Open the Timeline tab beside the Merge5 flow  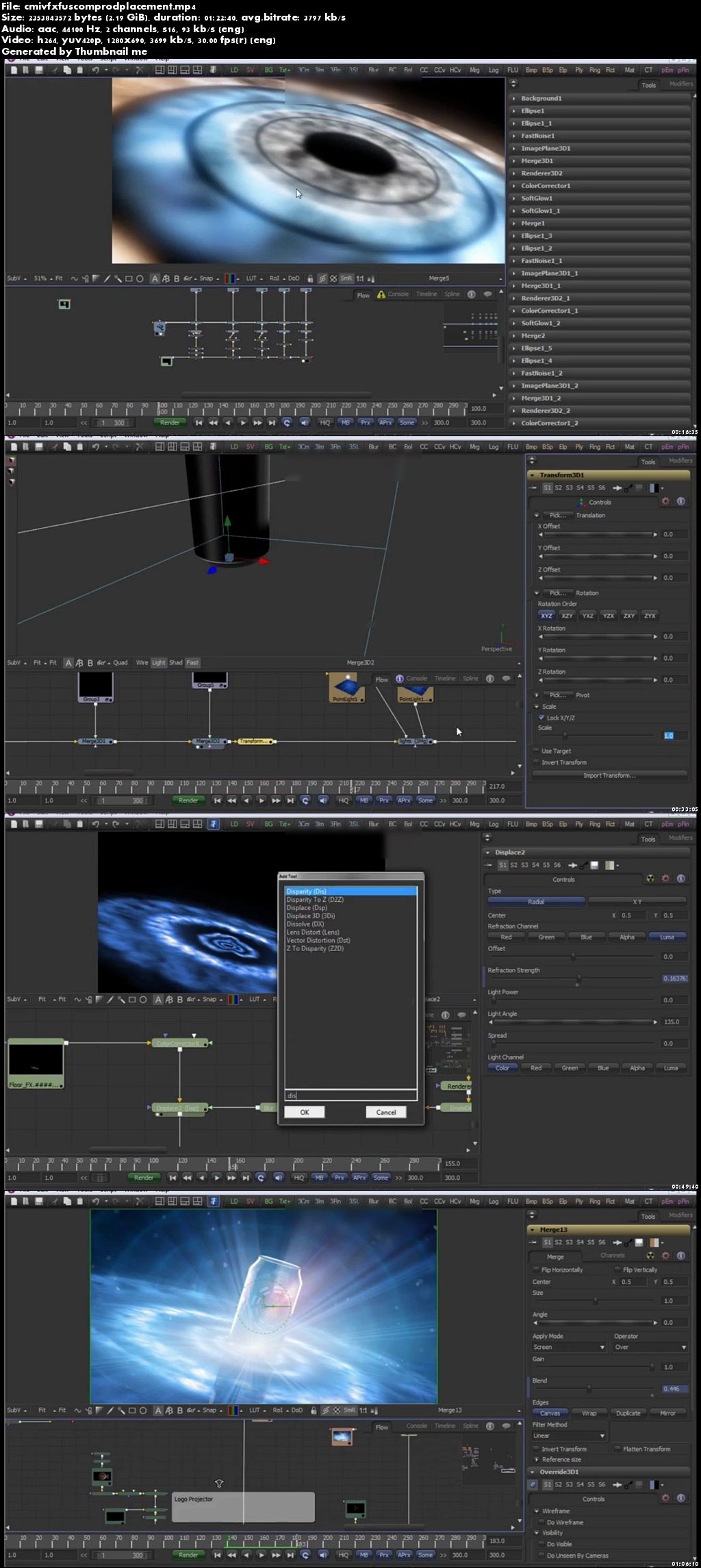426,294
